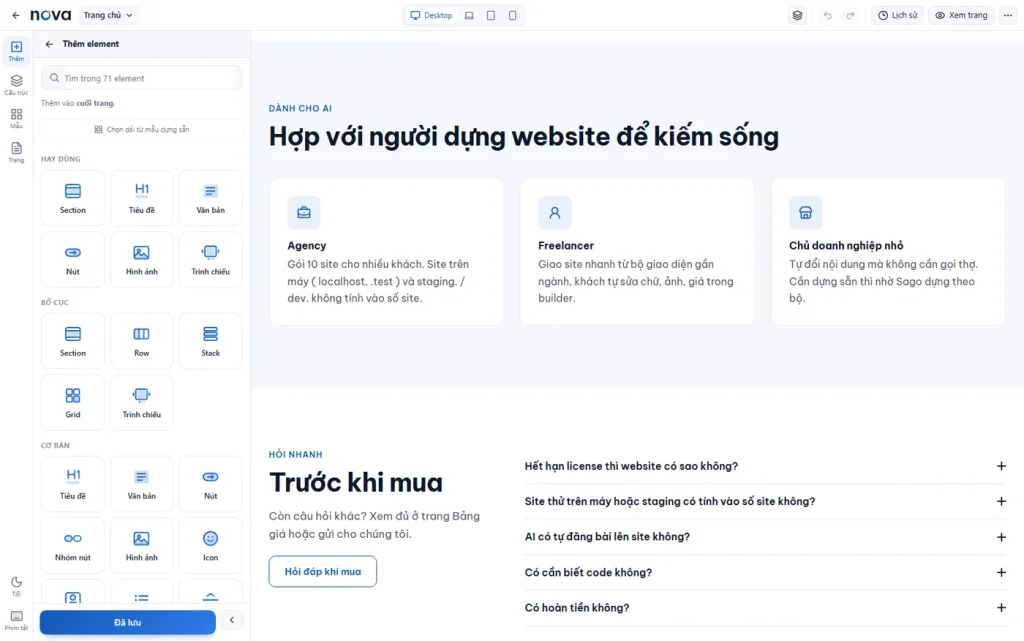
Task: Click the redo arrow
Action: [x=850, y=15]
